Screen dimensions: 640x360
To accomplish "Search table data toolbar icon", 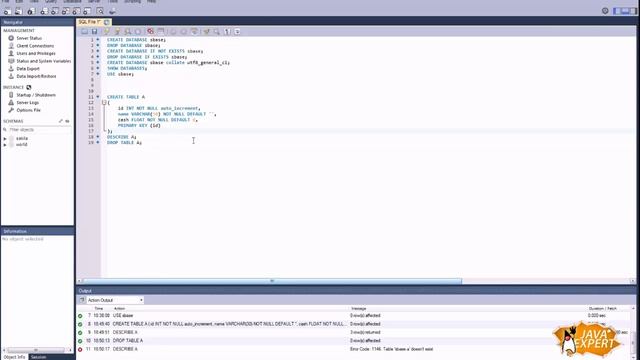I will pyautogui.click(x=100, y=11).
